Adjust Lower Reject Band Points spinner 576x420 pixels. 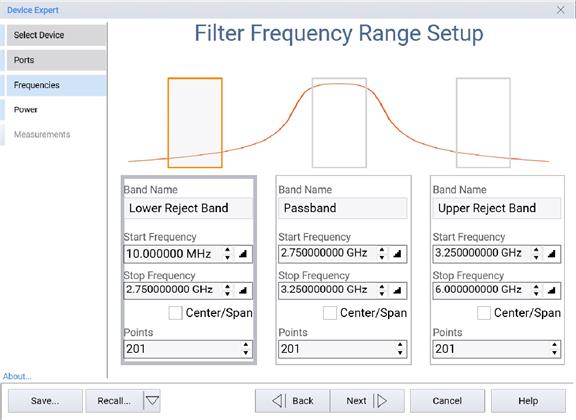tap(246, 349)
